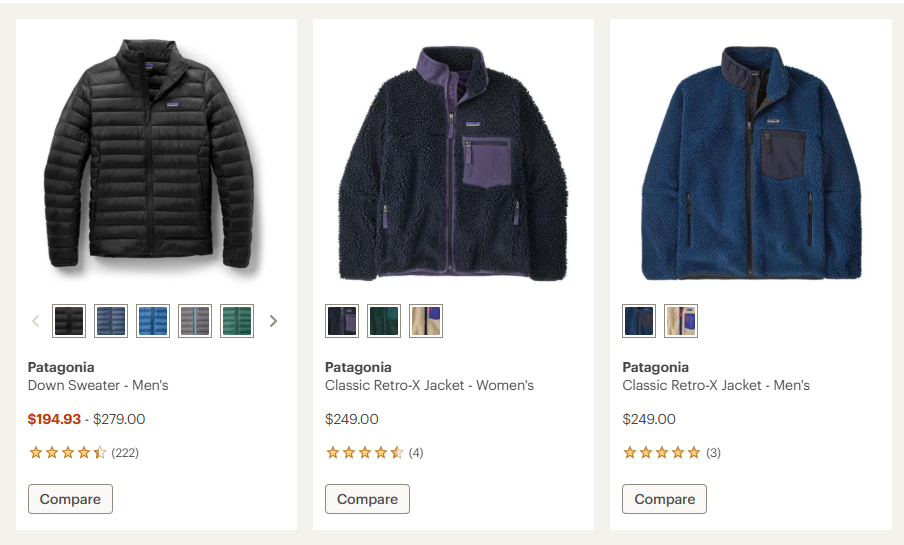
Task: Pick the tan Men's Retro-X swatch
Action: [x=681, y=321]
